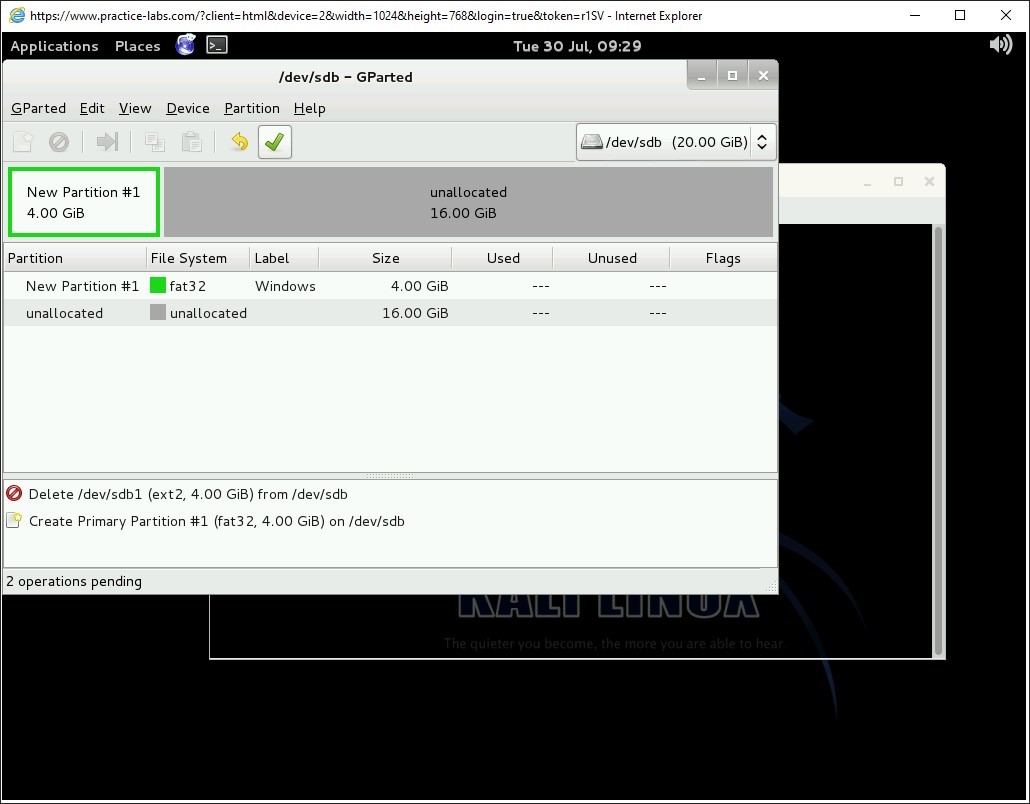The height and width of the screenshot is (804, 1030).
Task: Click the Paste partition toolbar icon
Action: coord(191,142)
